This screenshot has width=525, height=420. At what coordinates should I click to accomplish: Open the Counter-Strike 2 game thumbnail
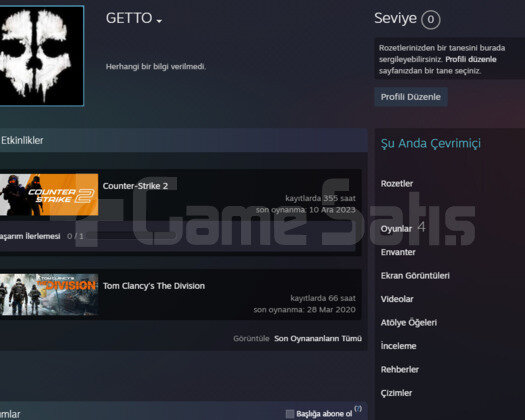coord(49,194)
